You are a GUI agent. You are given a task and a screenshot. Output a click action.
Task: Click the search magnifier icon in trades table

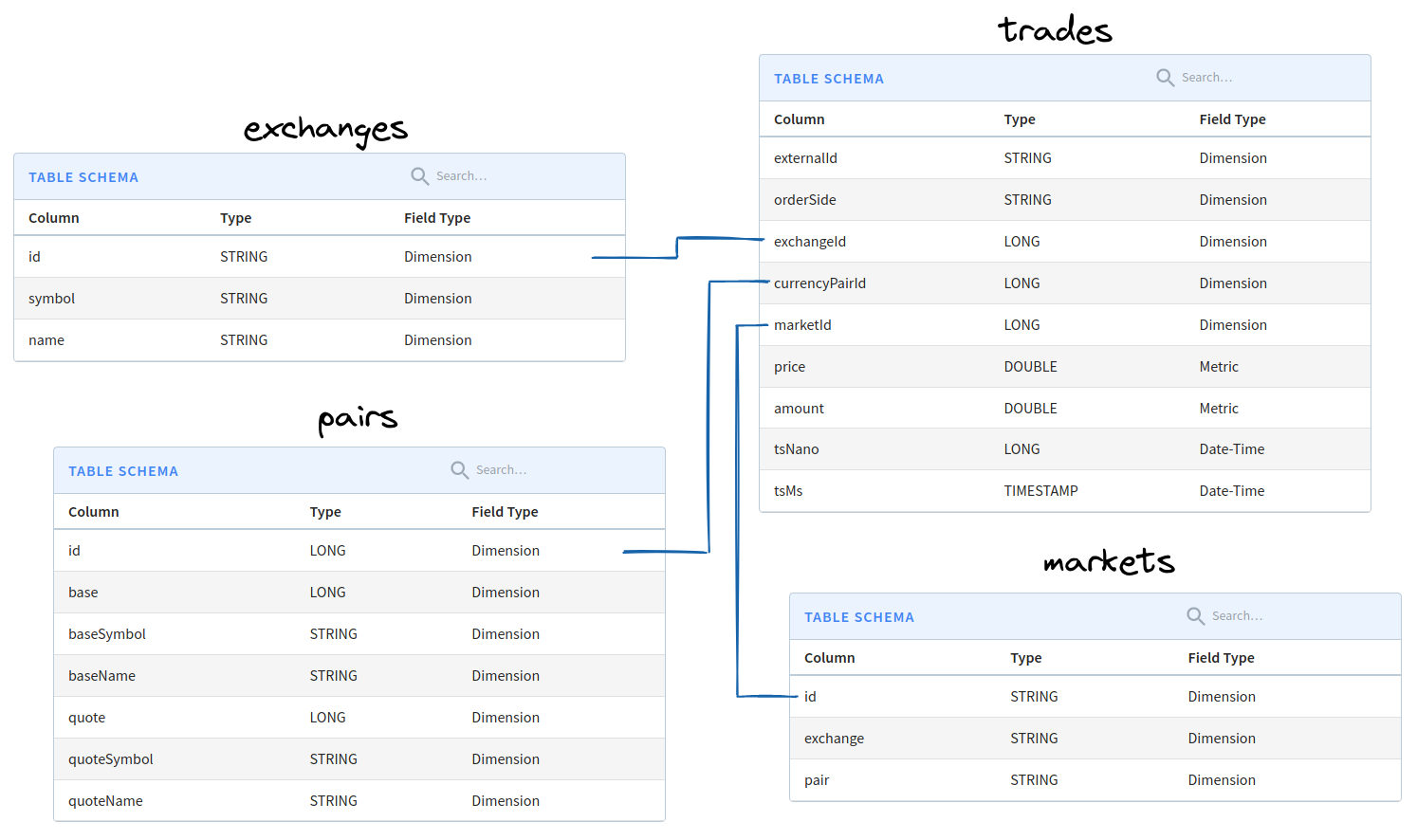(1166, 78)
